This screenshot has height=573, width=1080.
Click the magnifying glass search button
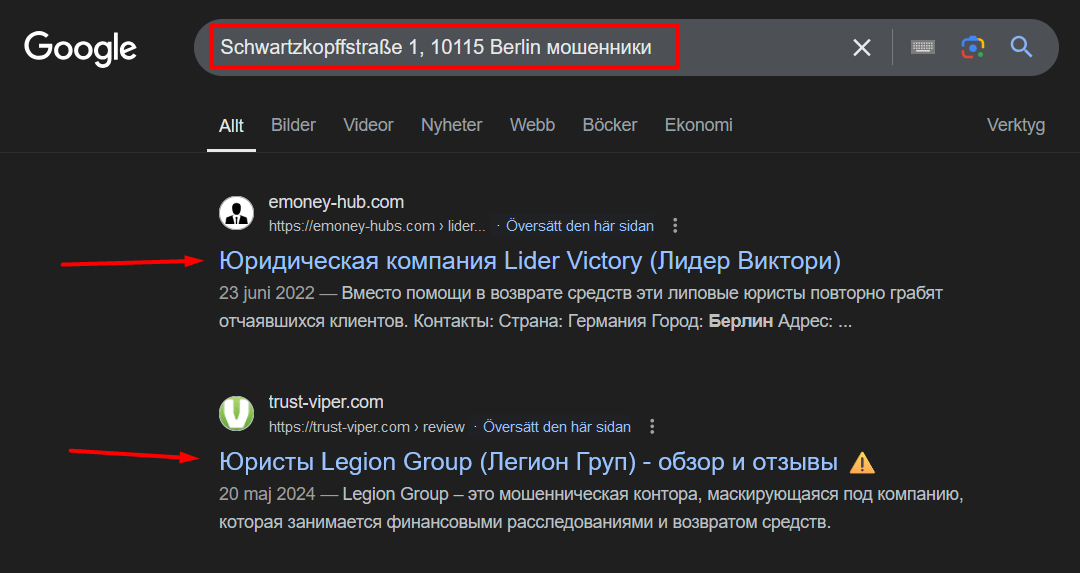tap(1021, 47)
